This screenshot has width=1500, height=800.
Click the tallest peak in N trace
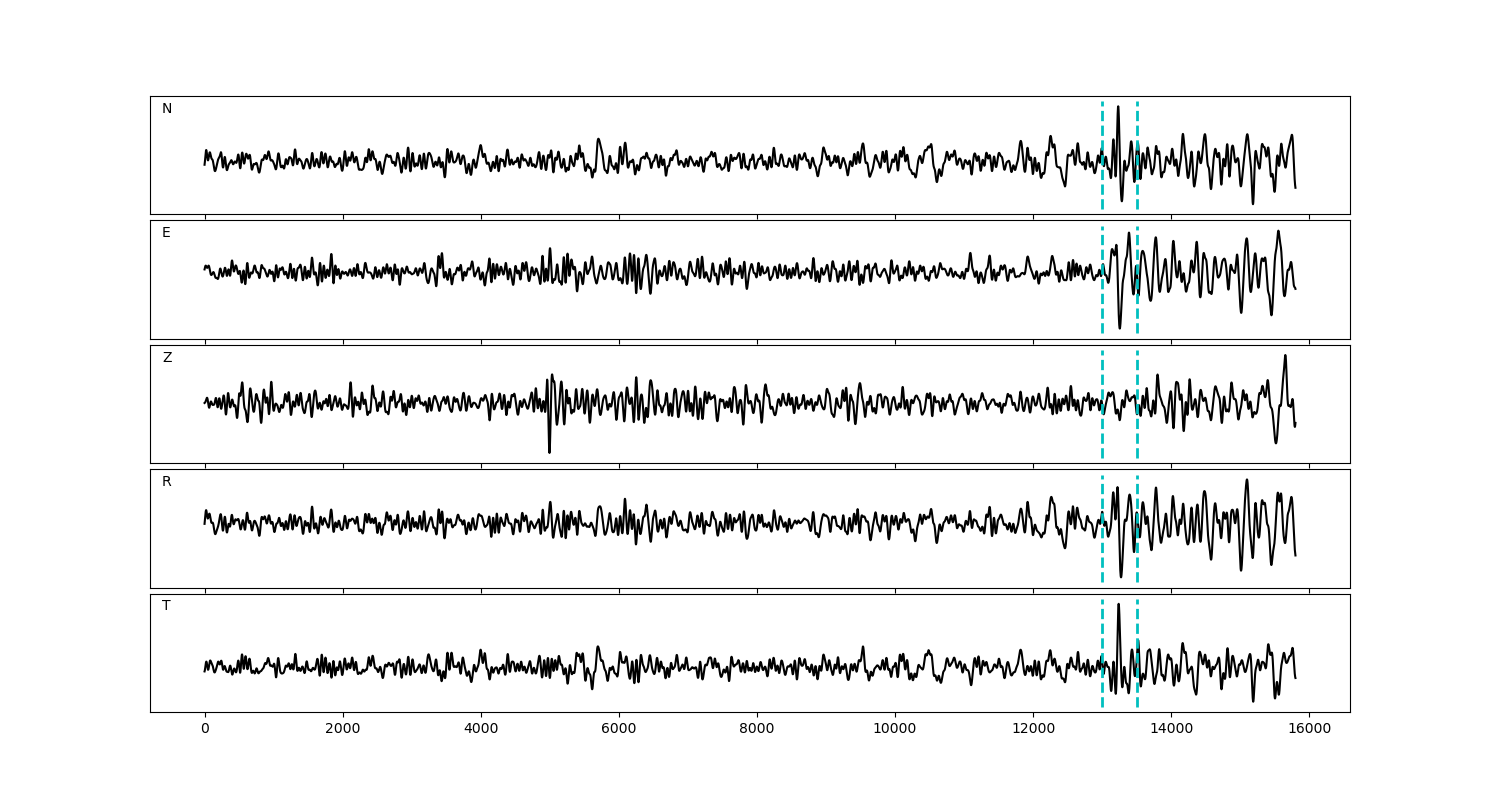click(x=1118, y=108)
